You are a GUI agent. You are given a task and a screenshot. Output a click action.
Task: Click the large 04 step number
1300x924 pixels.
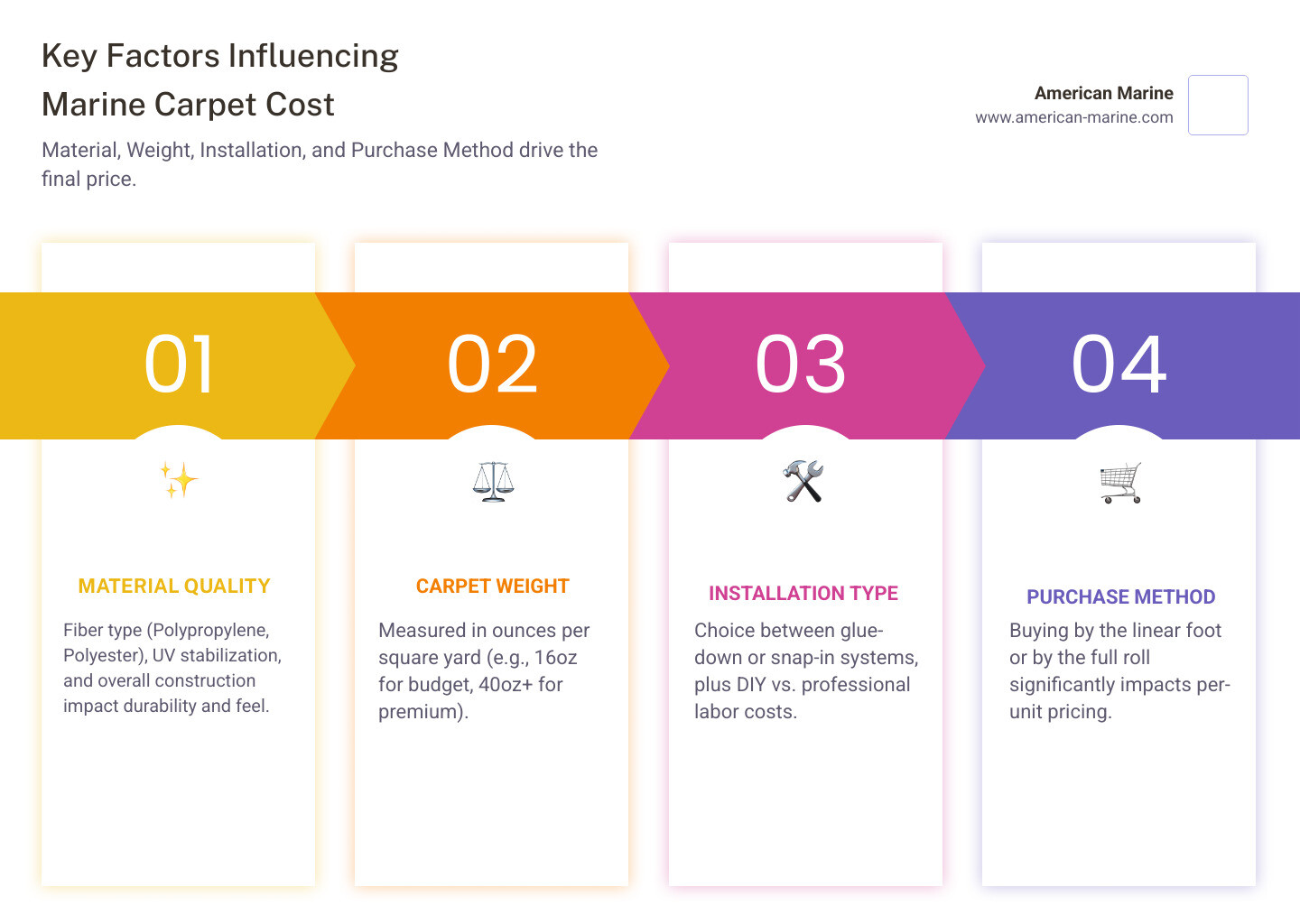tap(1119, 365)
